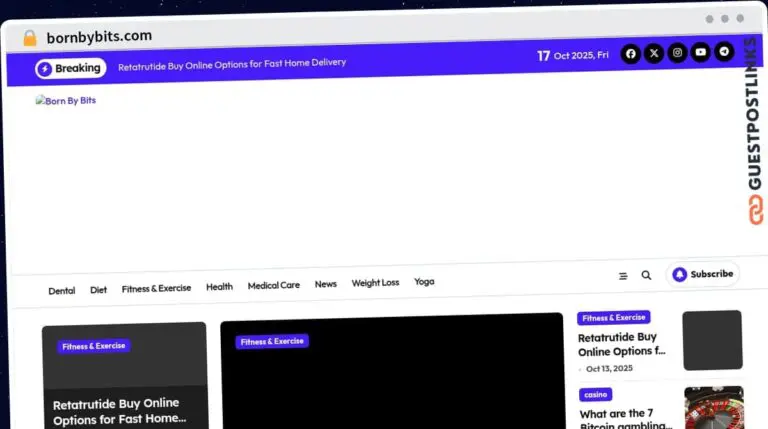Open the Health menu item

(219, 286)
